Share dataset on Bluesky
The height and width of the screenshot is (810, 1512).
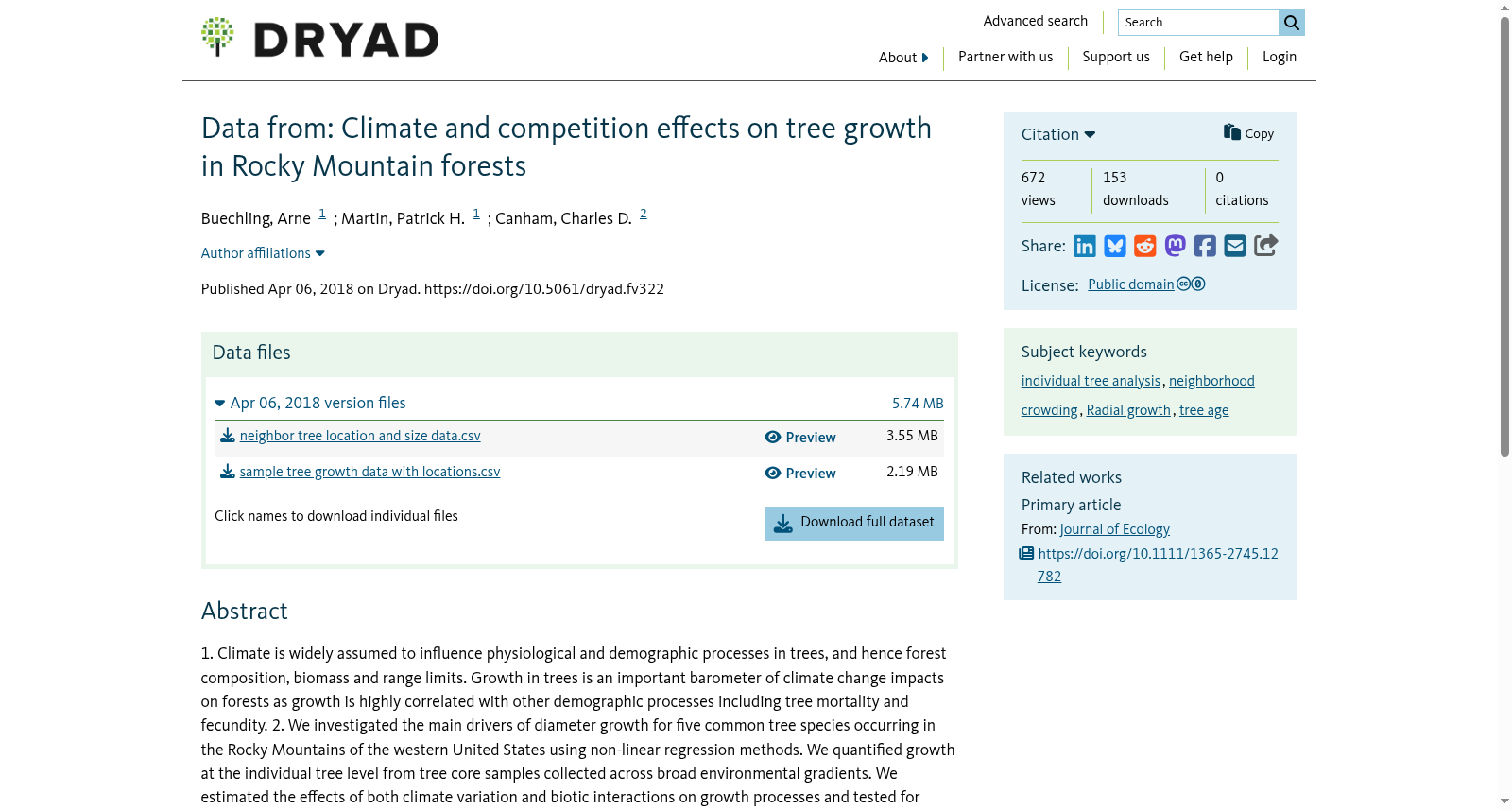point(1115,247)
